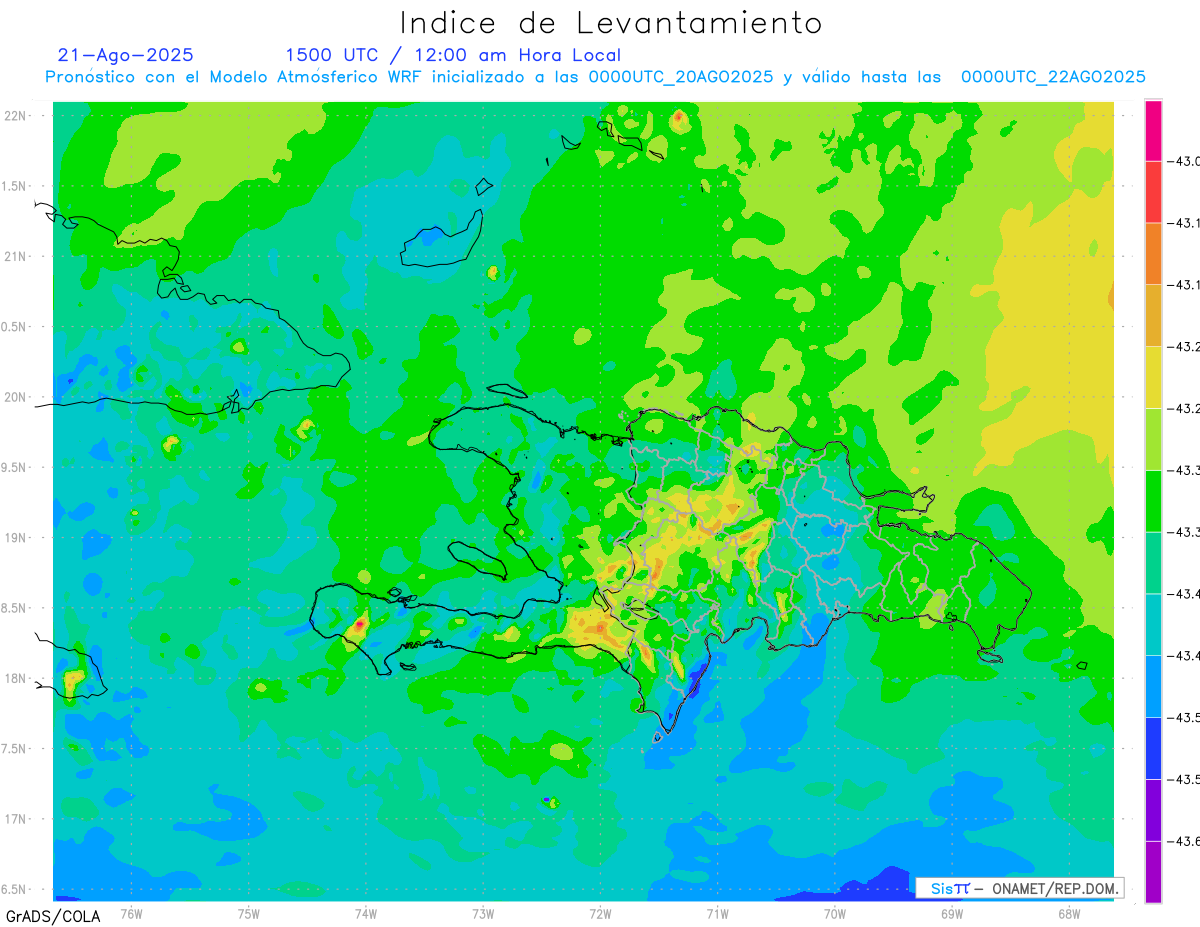Choose the royal blue swatch in the legend
The width and height of the screenshot is (1200, 927).
pyautogui.click(x=1153, y=748)
